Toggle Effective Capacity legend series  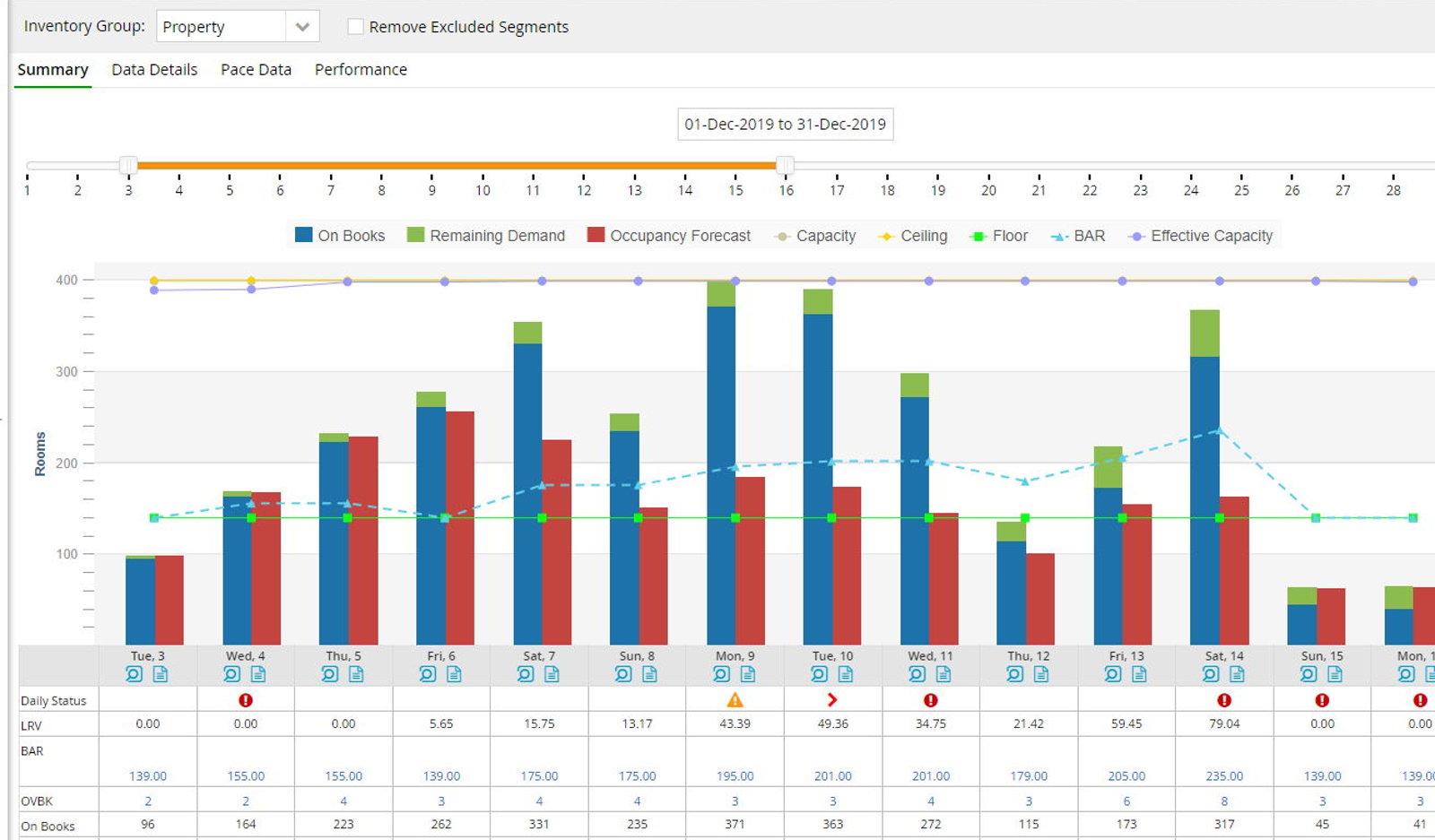click(x=1202, y=236)
